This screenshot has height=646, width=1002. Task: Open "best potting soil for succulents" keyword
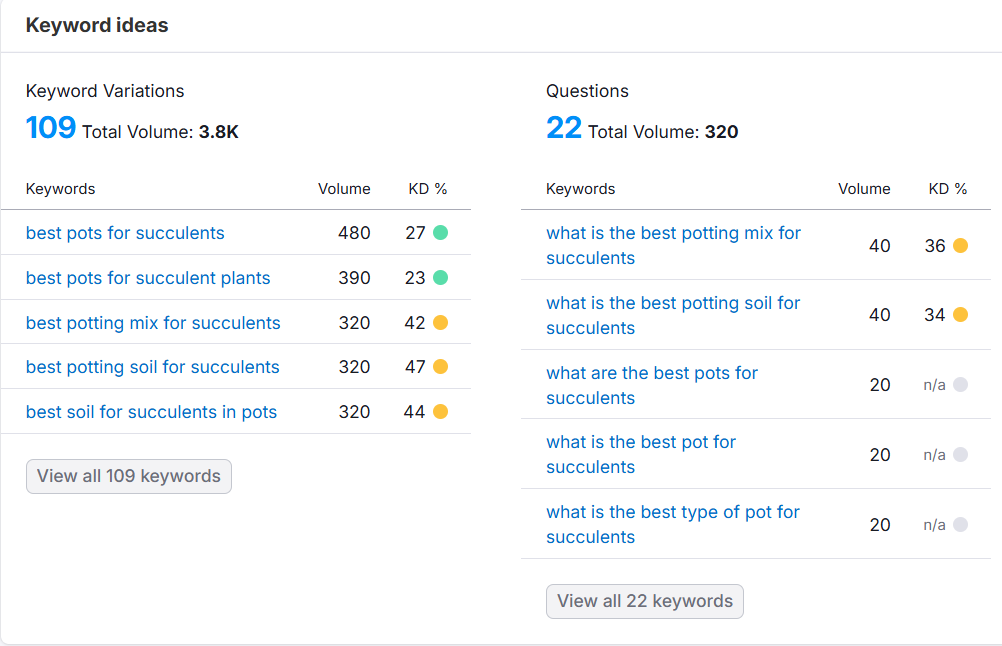[x=153, y=367]
